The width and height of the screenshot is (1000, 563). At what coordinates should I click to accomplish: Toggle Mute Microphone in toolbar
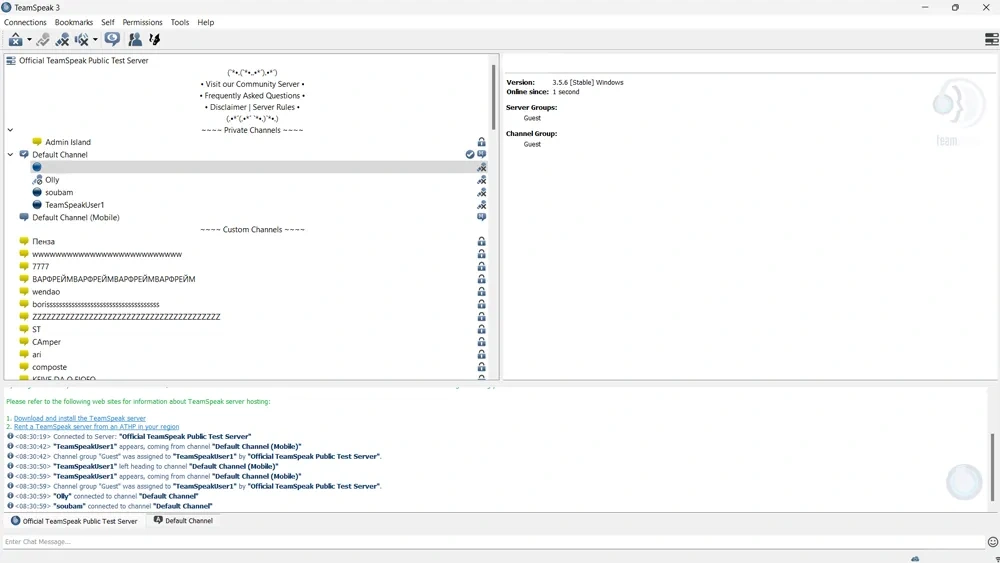(x=62, y=40)
